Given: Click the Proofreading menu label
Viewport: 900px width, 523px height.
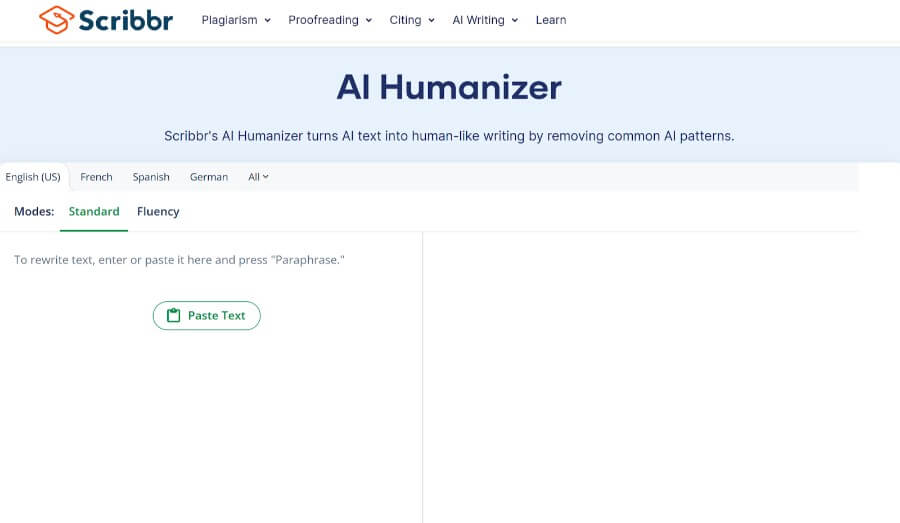Looking at the screenshot, I should 321,20.
